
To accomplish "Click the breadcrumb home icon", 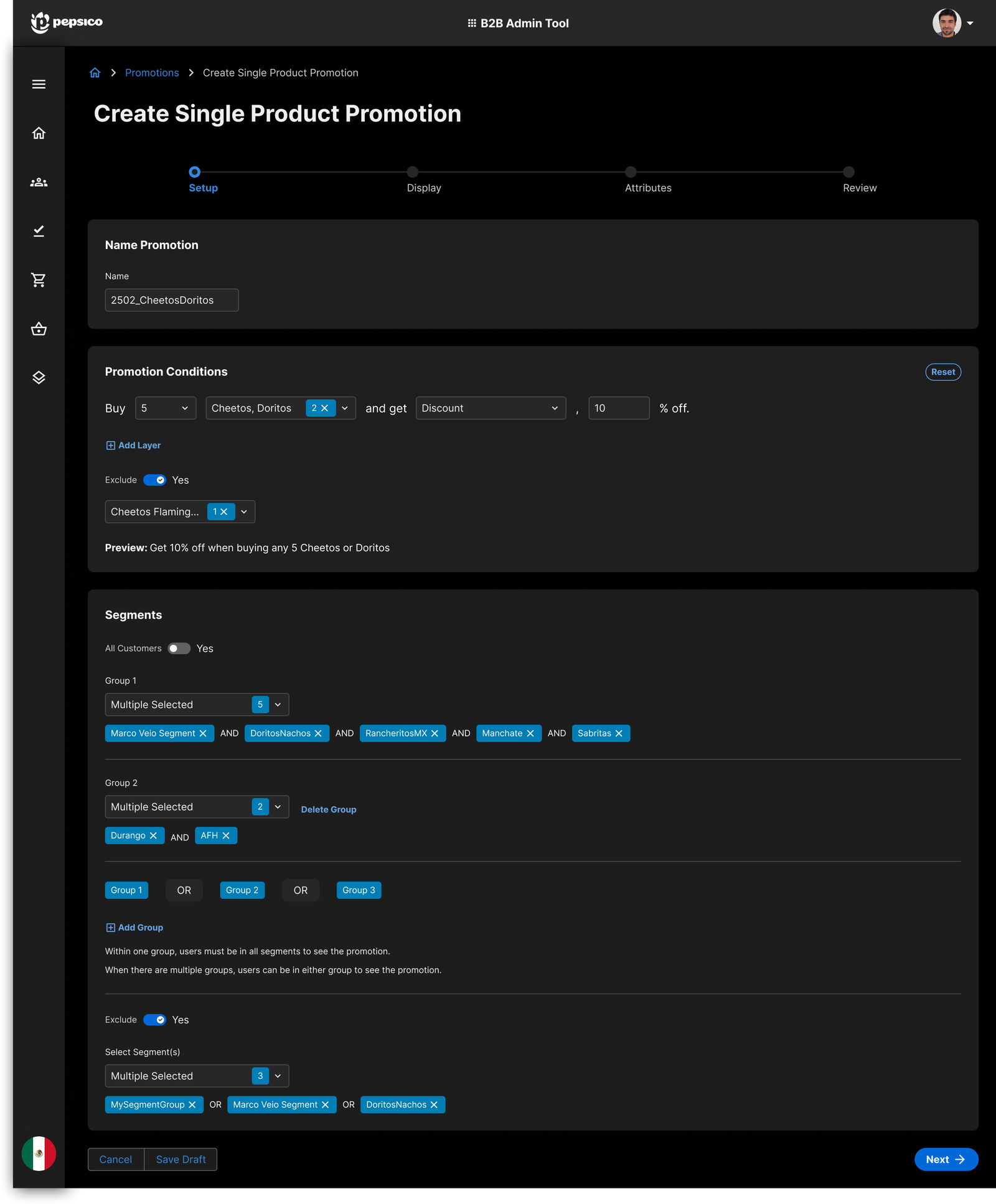I will coord(95,73).
